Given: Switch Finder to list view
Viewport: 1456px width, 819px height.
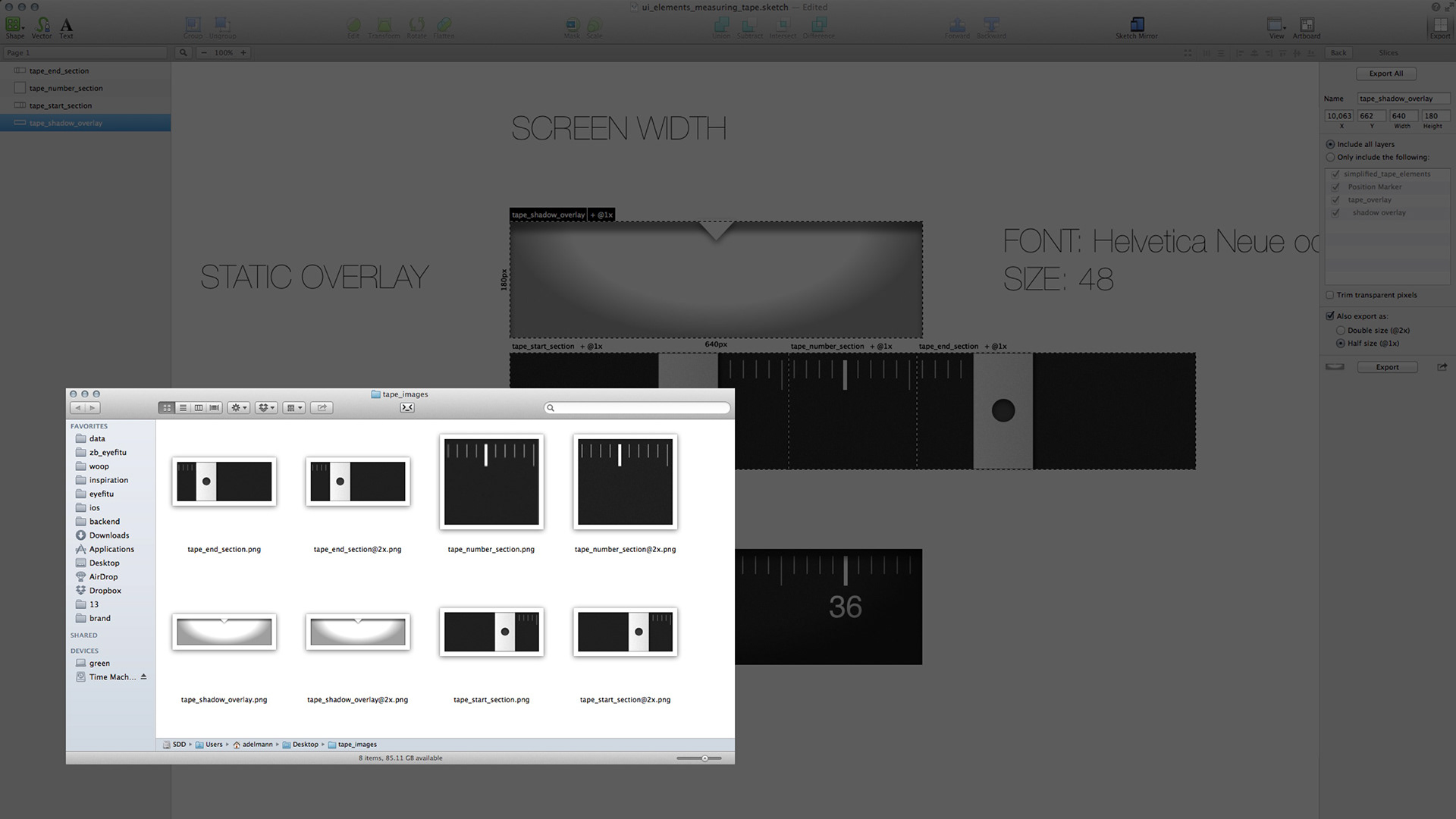Looking at the screenshot, I should [x=183, y=408].
